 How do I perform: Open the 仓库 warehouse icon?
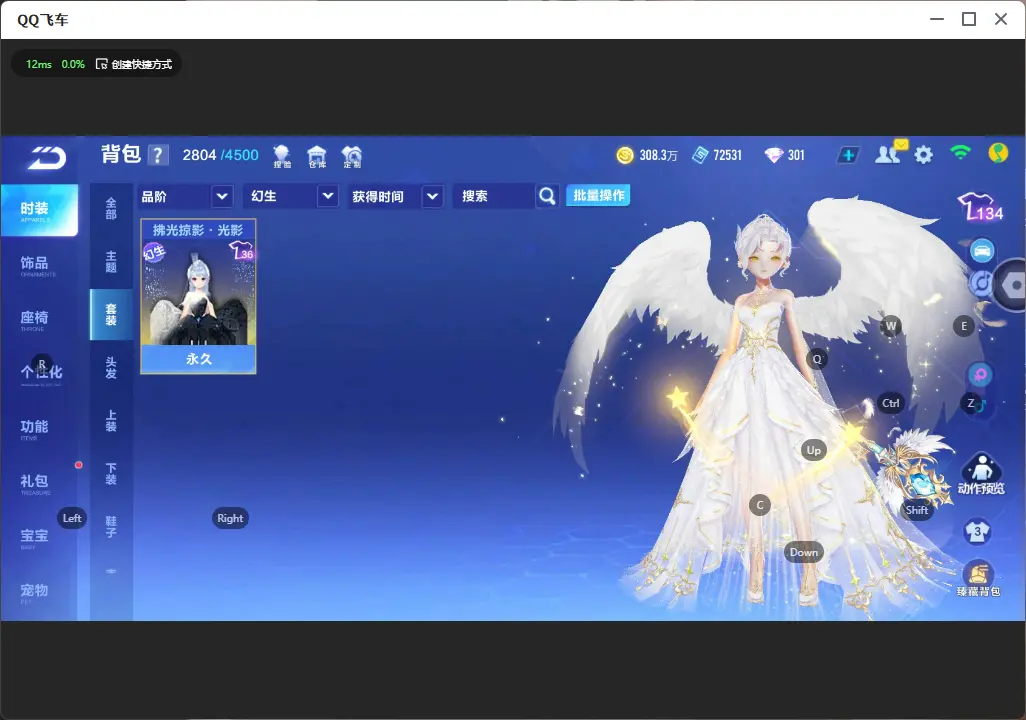pyautogui.click(x=317, y=156)
